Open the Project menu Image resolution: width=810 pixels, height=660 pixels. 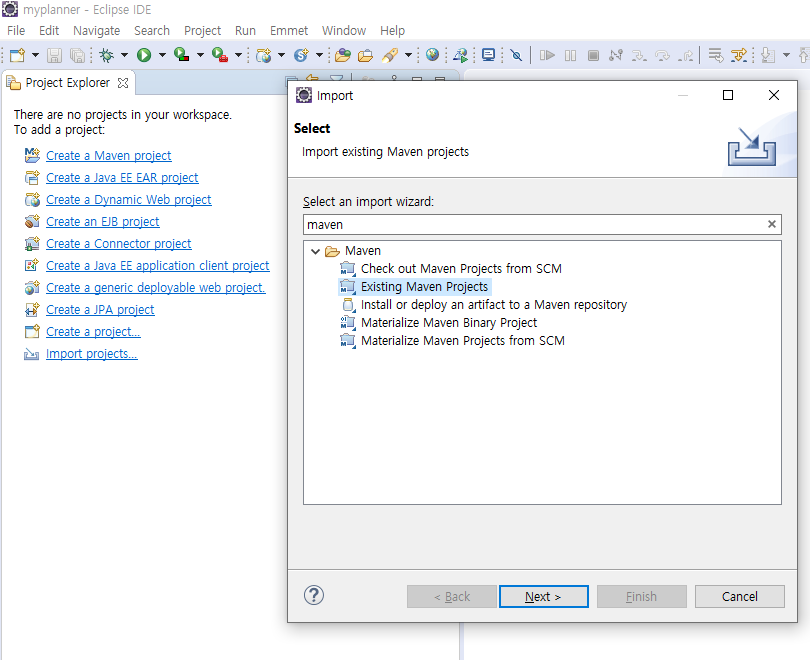(x=202, y=30)
